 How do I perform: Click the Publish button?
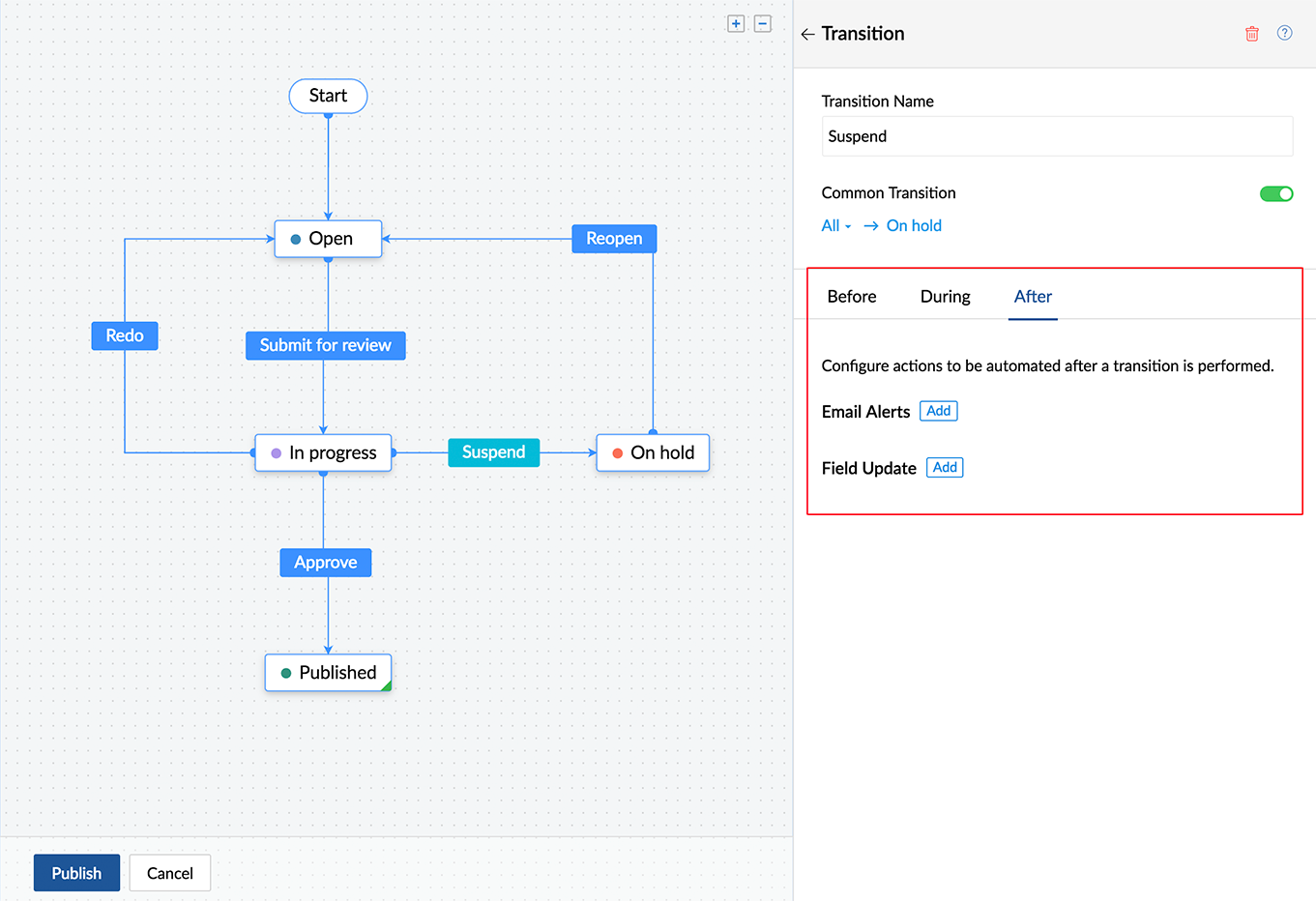click(x=76, y=873)
